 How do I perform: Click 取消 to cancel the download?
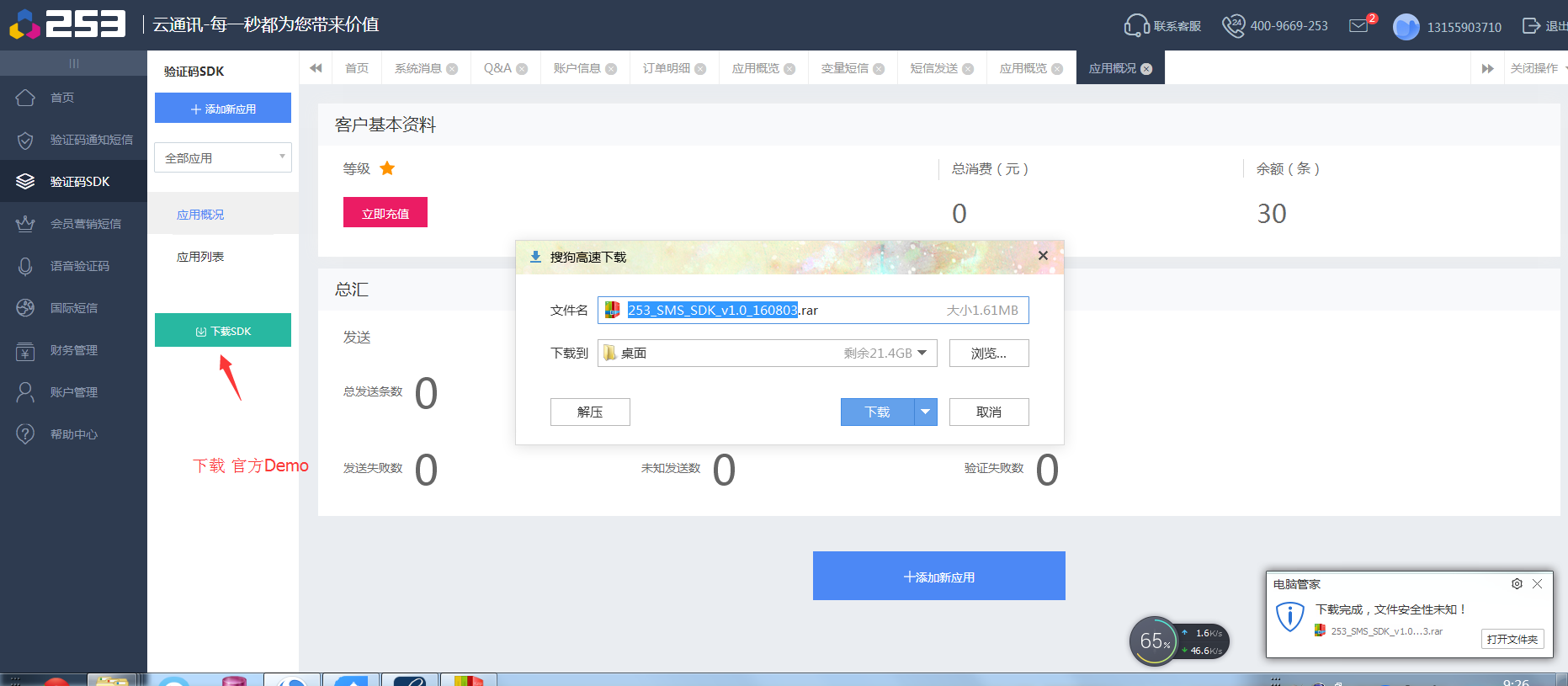tap(989, 412)
